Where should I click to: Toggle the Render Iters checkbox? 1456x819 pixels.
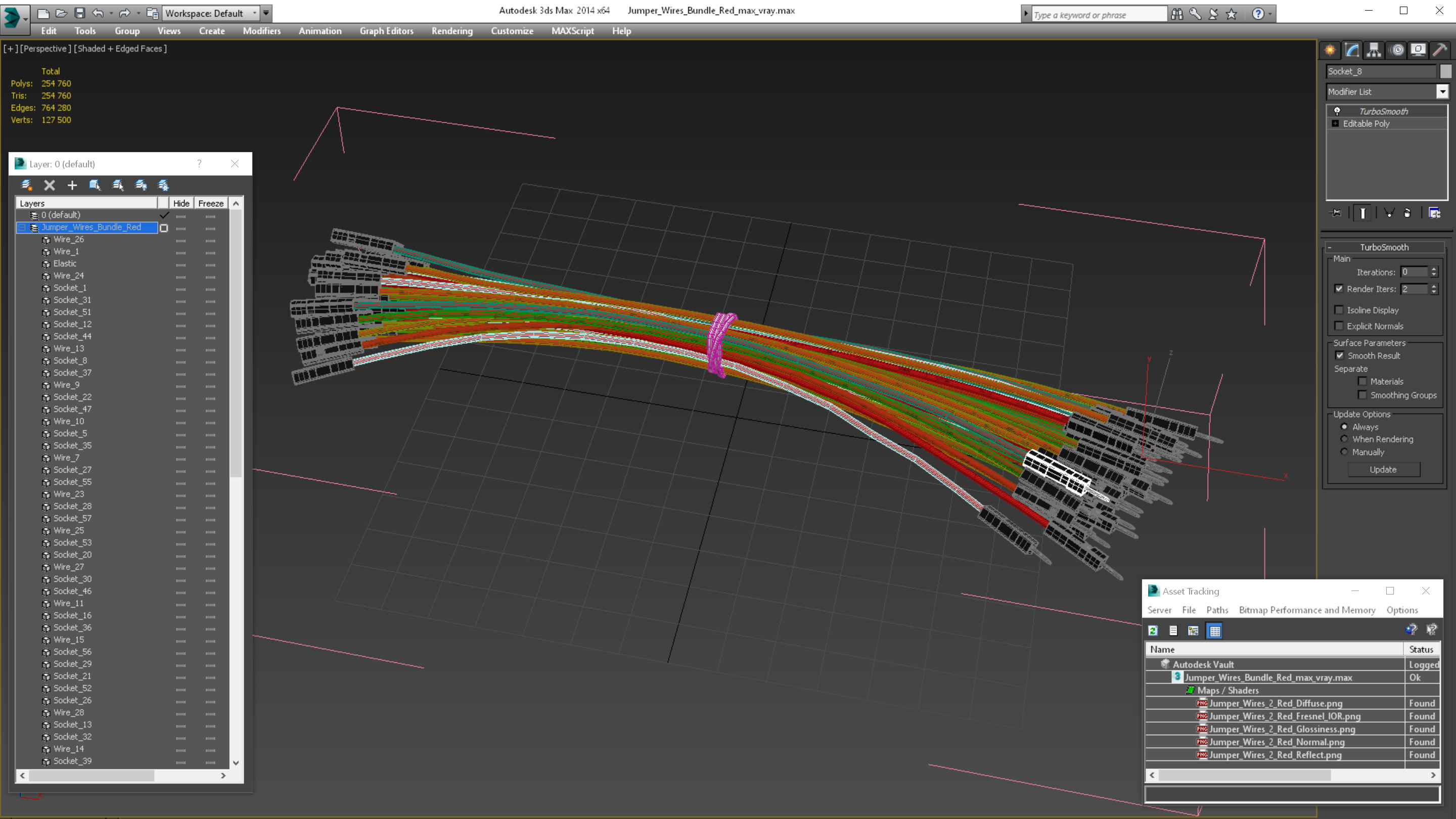point(1339,289)
